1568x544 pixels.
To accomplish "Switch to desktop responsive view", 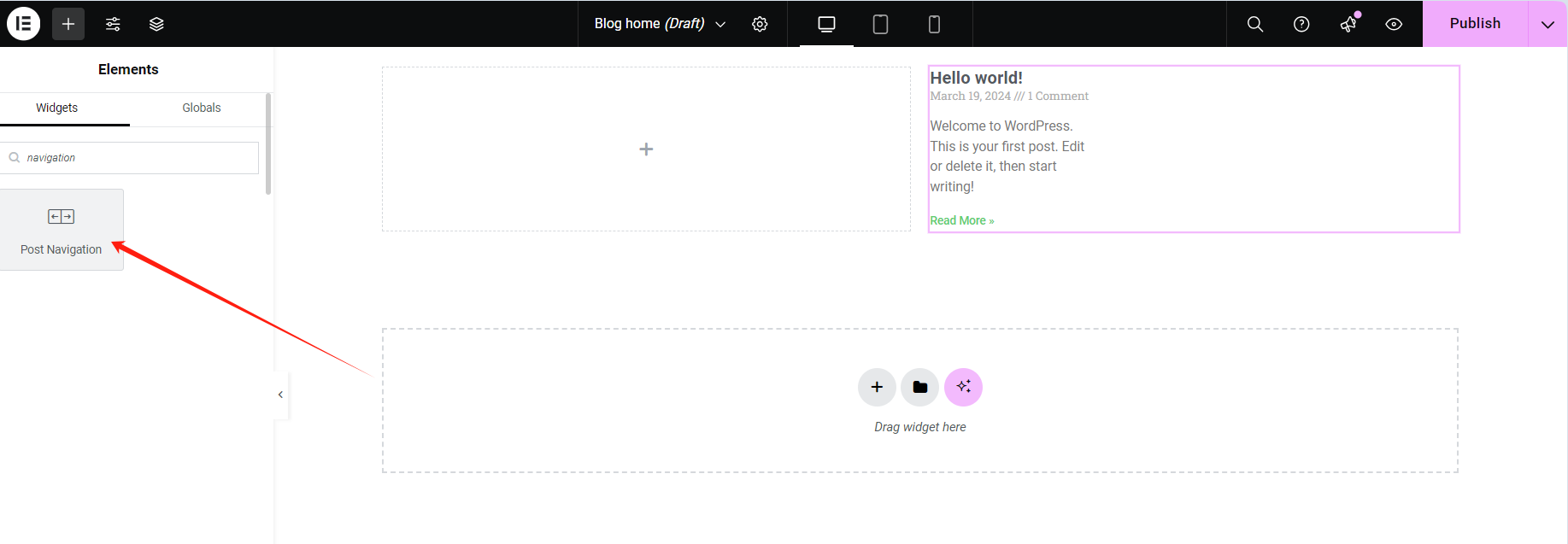I will click(x=826, y=24).
